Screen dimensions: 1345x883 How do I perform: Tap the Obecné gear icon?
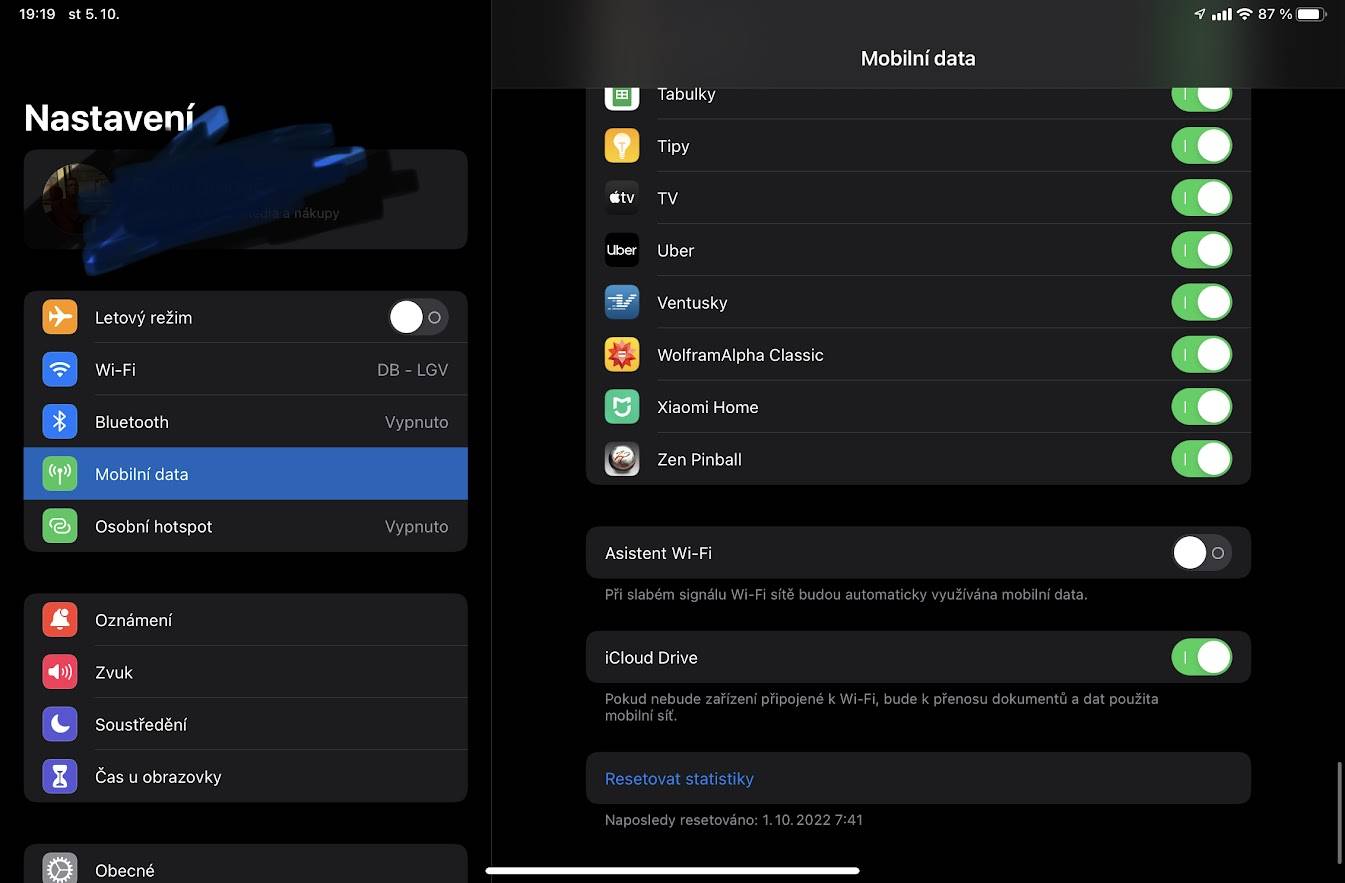pyautogui.click(x=60, y=869)
